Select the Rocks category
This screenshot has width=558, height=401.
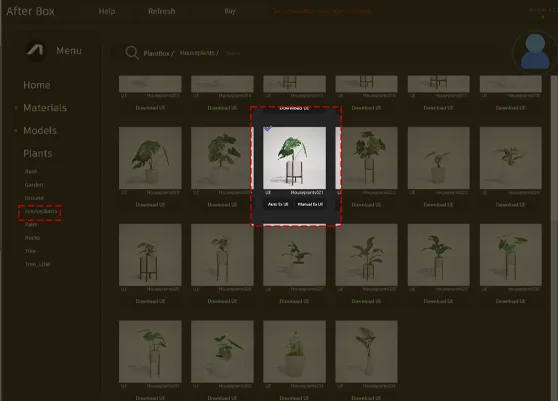32,238
